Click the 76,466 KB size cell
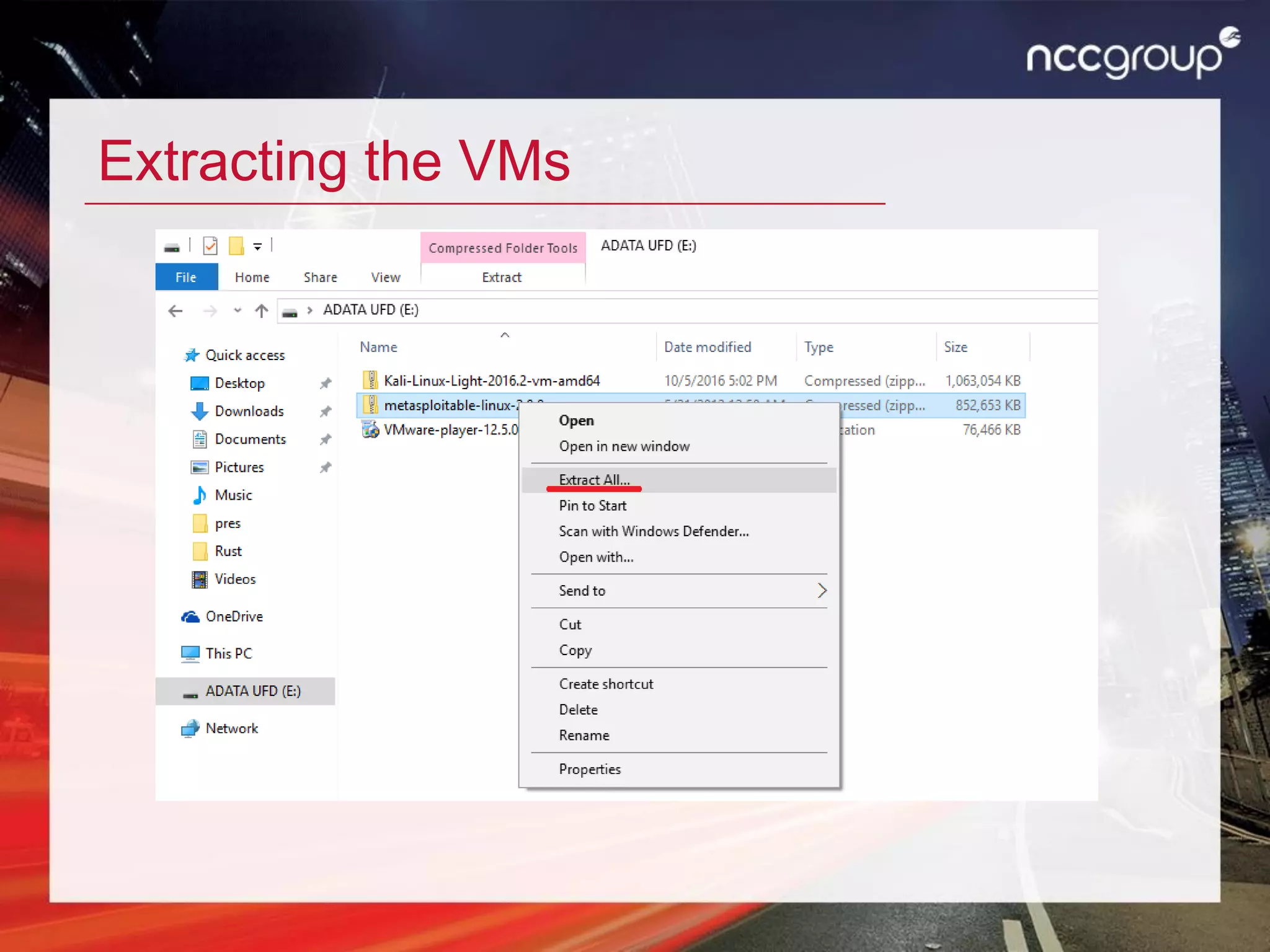This screenshot has width=1270, height=952. [992, 430]
